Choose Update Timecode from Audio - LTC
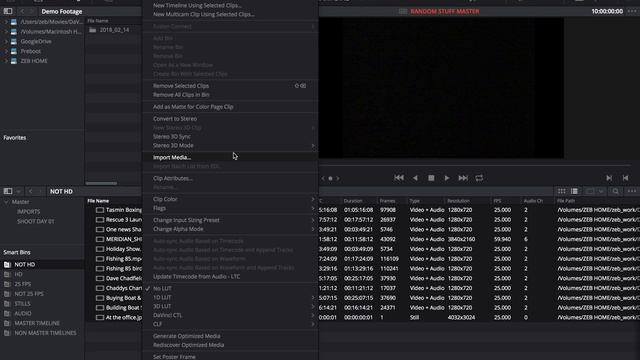This screenshot has width=640, height=360. pyautogui.click(x=196, y=277)
